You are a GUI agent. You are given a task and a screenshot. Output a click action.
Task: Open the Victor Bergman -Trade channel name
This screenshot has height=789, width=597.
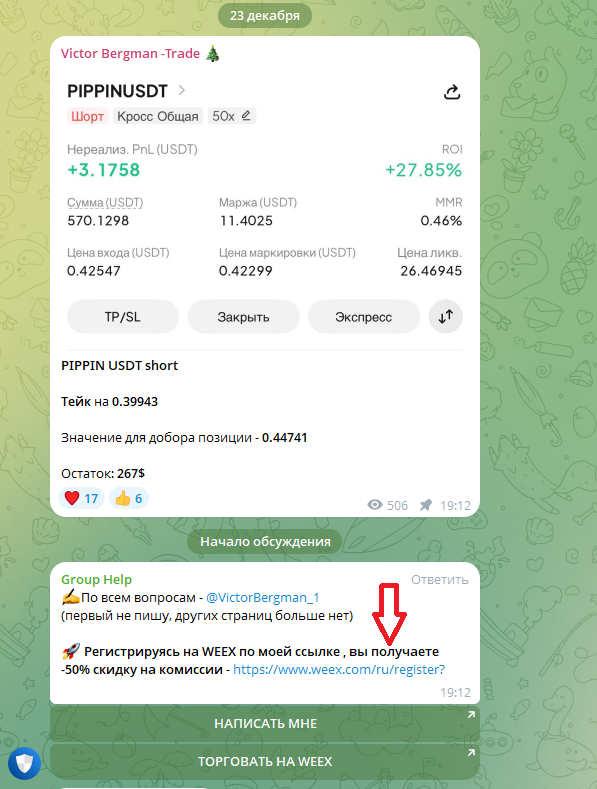(x=130, y=54)
